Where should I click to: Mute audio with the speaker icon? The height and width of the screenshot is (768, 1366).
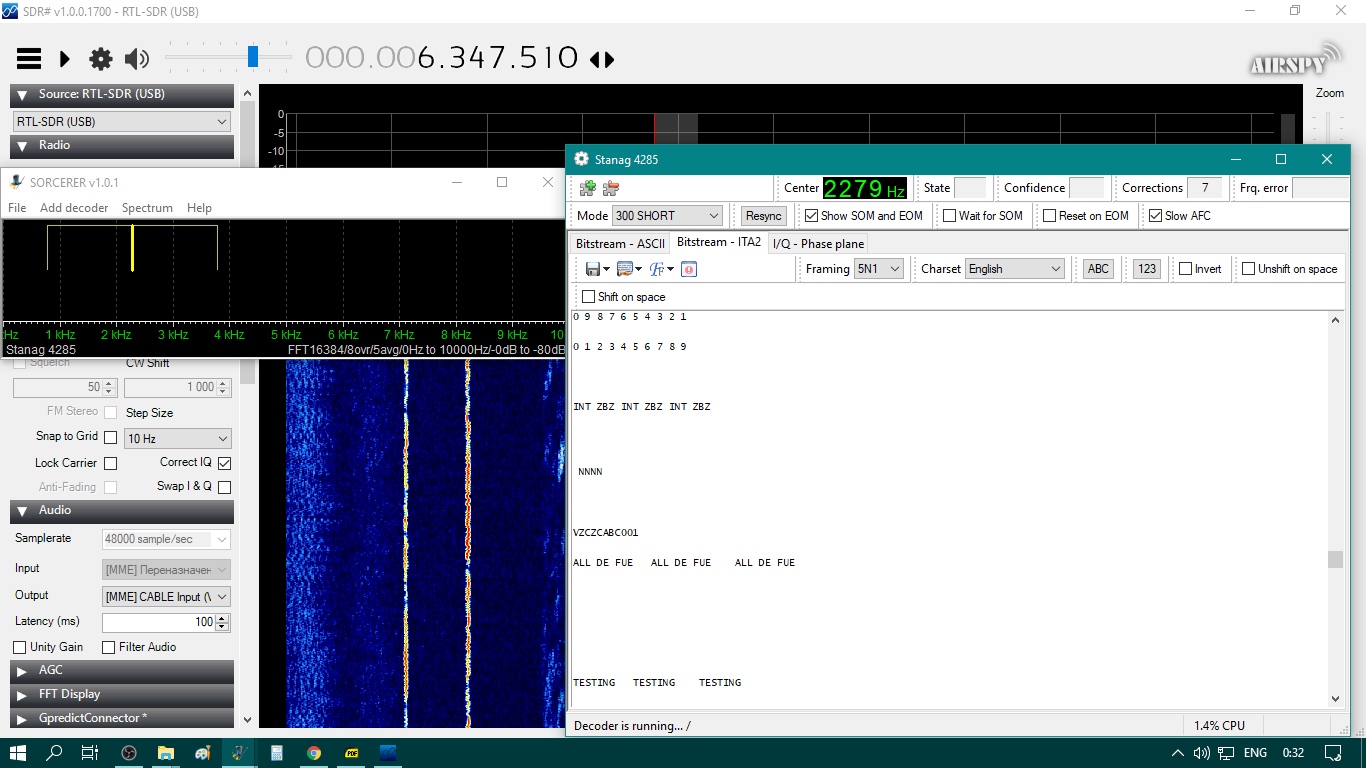coord(136,59)
